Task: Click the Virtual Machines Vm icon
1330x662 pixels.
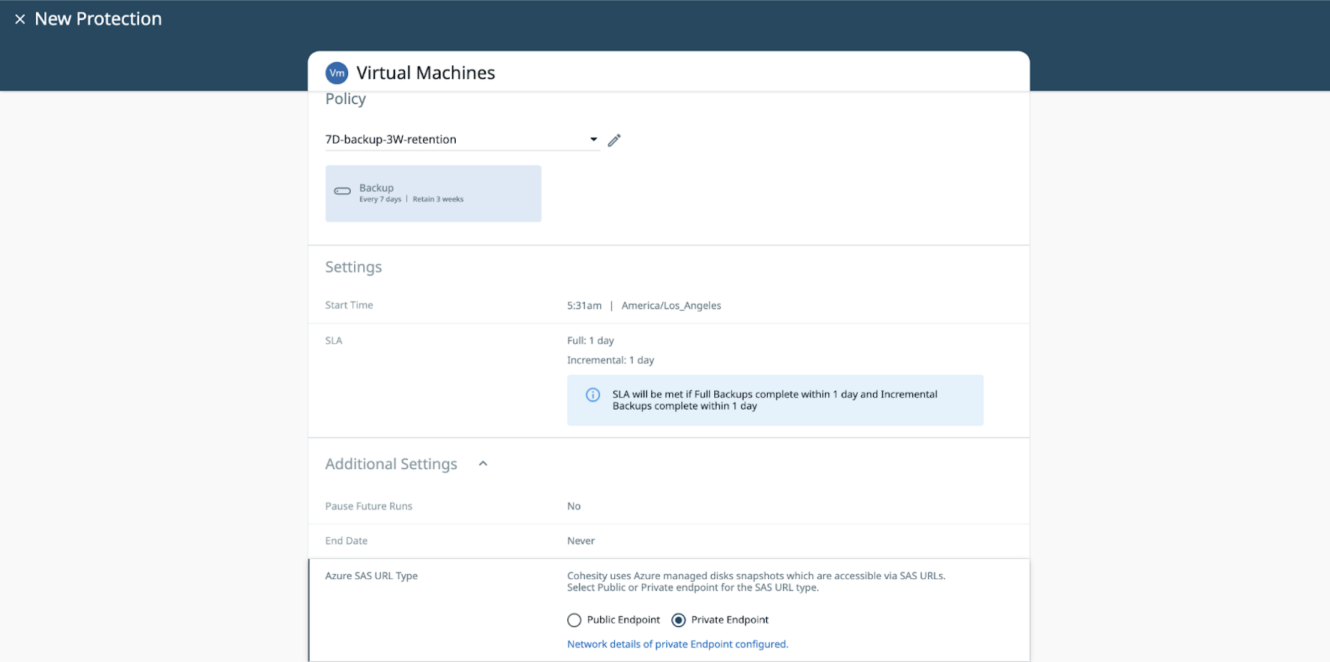Action: (x=337, y=73)
